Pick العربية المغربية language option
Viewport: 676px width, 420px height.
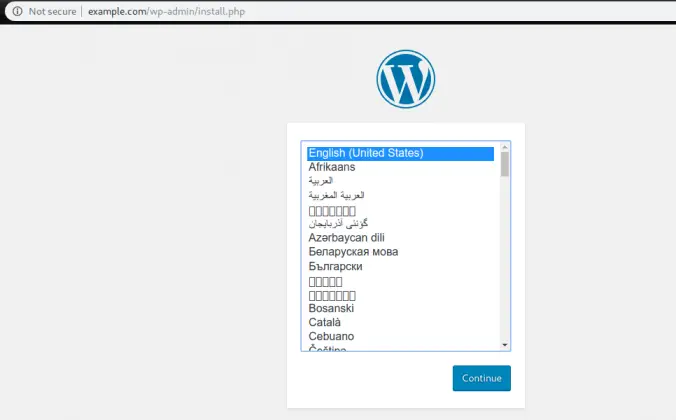pos(337,196)
